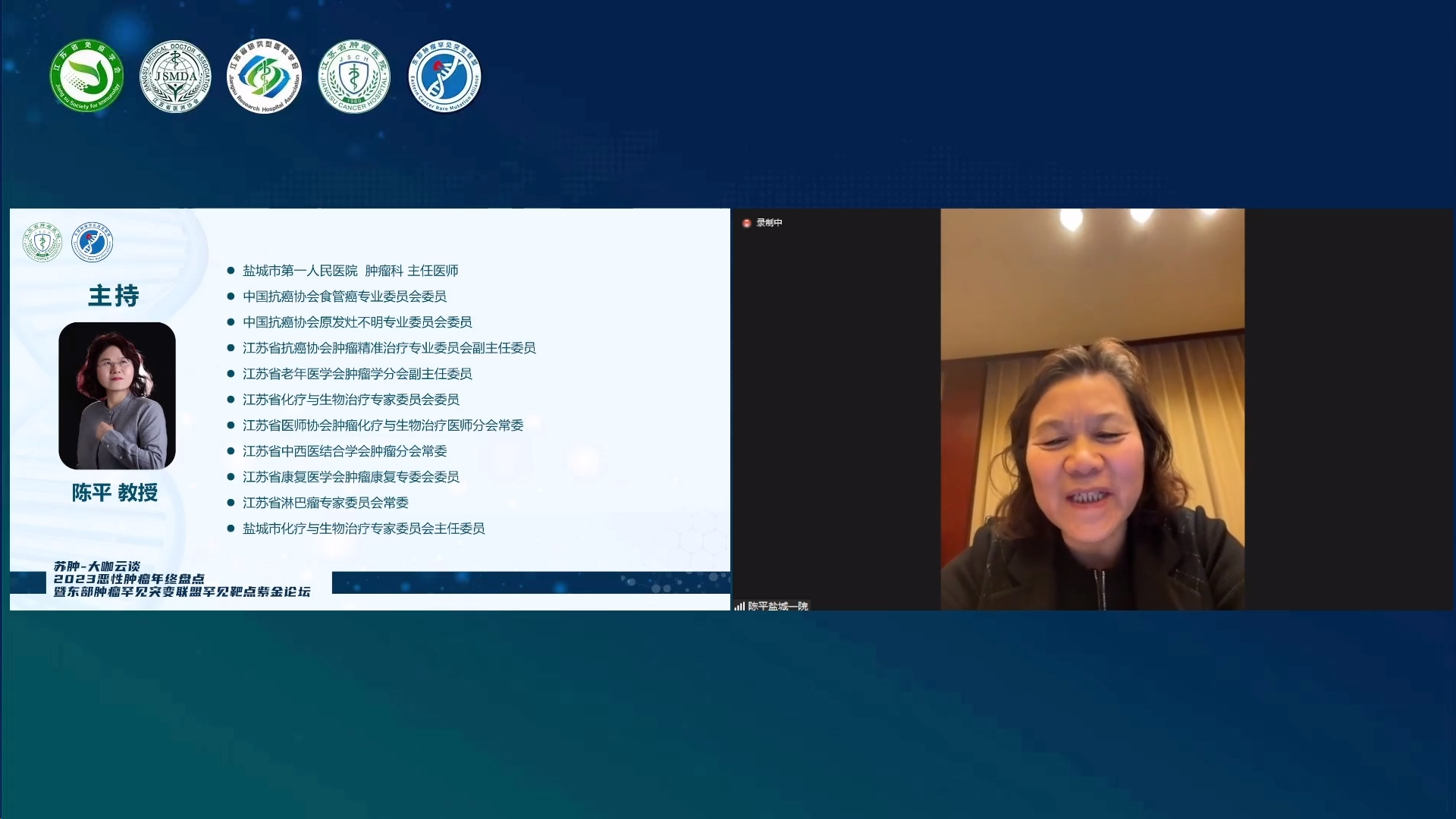Image resolution: width=1456 pixels, height=819 pixels.
Task: Click the Jiangsu Research Hospital Association logo
Action: tap(265, 77)
